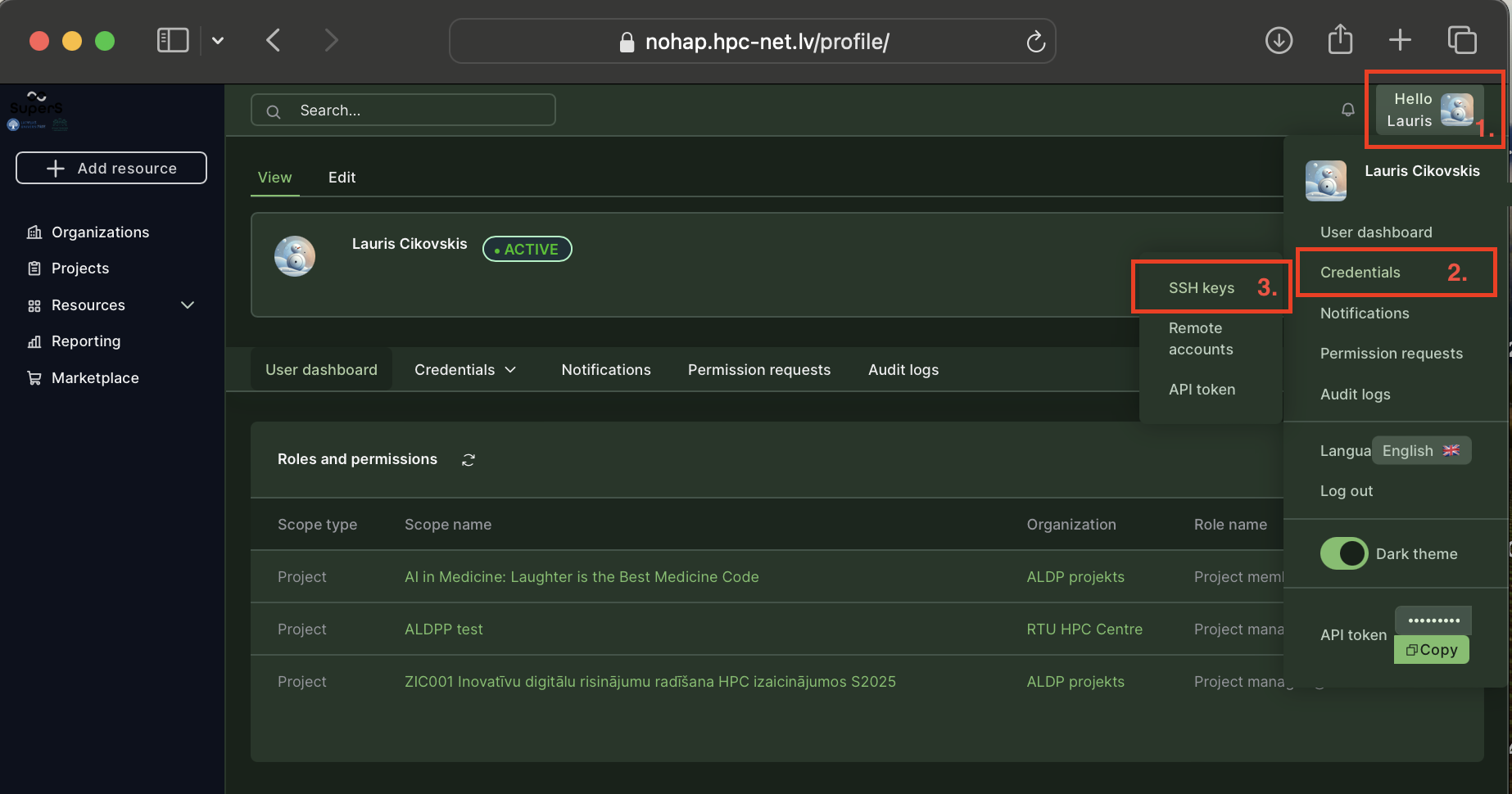Go back with the Safari back arrow
Image resolution: width=1512 pixels, height=794 pixels.
tap(274, 40)
